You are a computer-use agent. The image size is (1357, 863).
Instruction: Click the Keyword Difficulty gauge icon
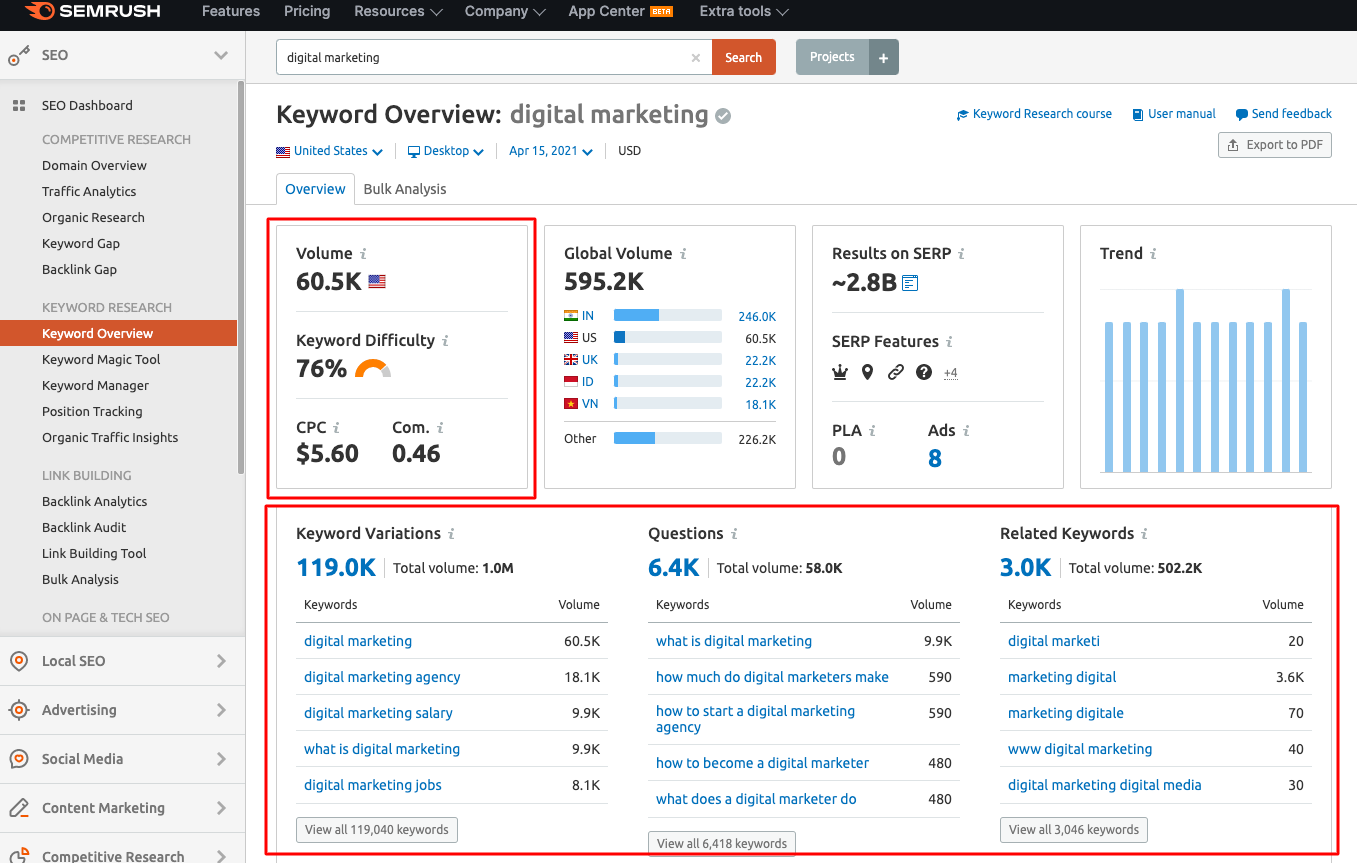click(373, 369)
